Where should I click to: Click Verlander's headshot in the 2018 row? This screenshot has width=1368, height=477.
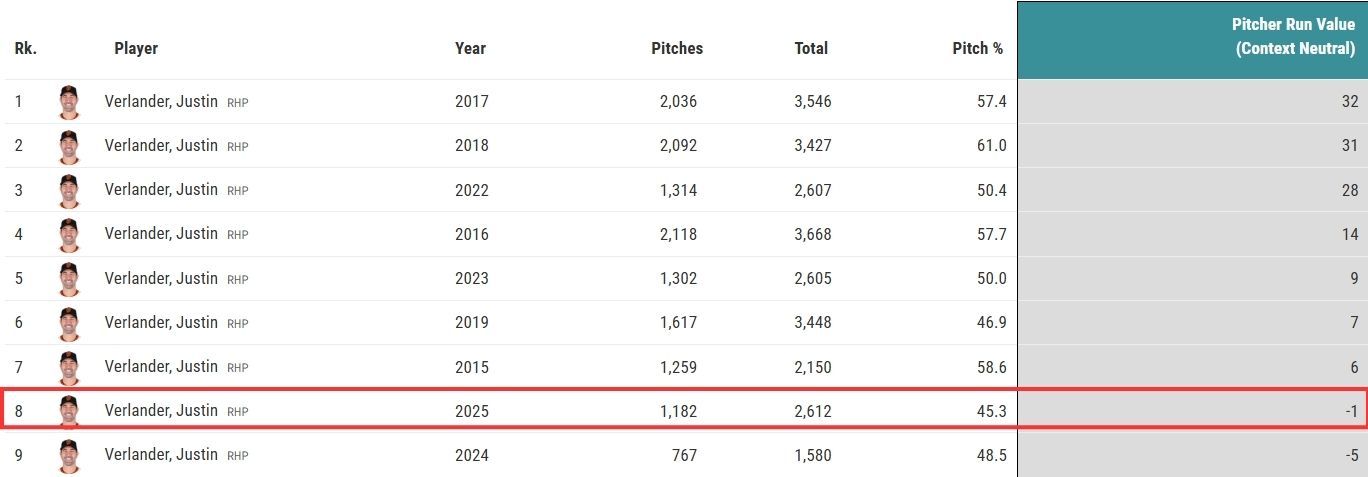68,146
